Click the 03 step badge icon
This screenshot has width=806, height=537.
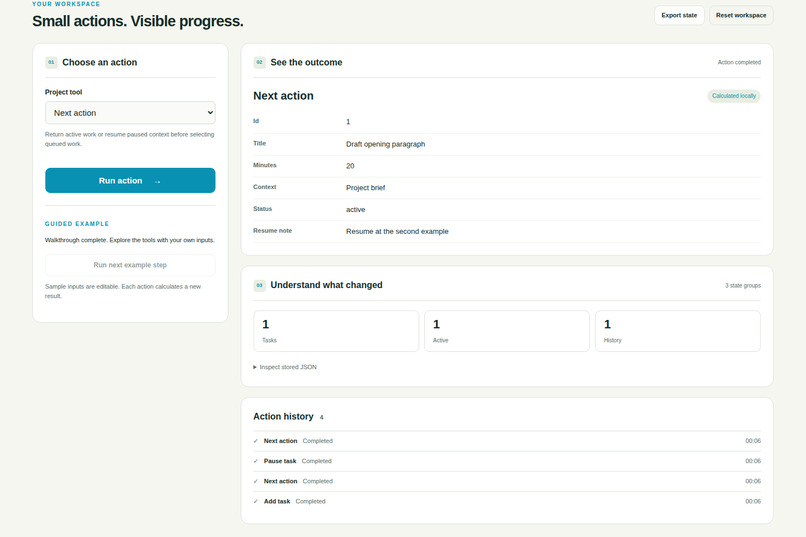point(259,285)
